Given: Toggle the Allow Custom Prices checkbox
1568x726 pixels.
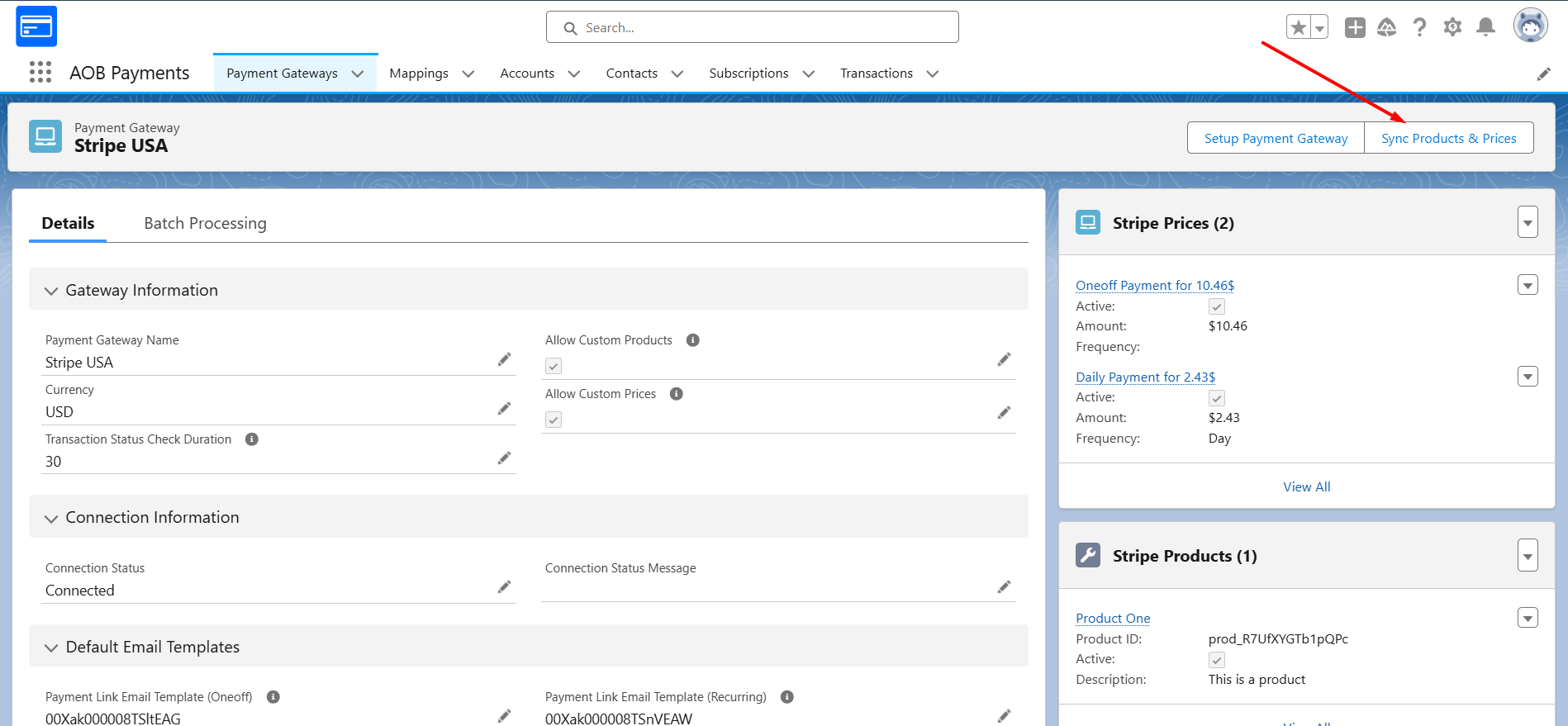Looking at the screenshot, I should [554, 420].
